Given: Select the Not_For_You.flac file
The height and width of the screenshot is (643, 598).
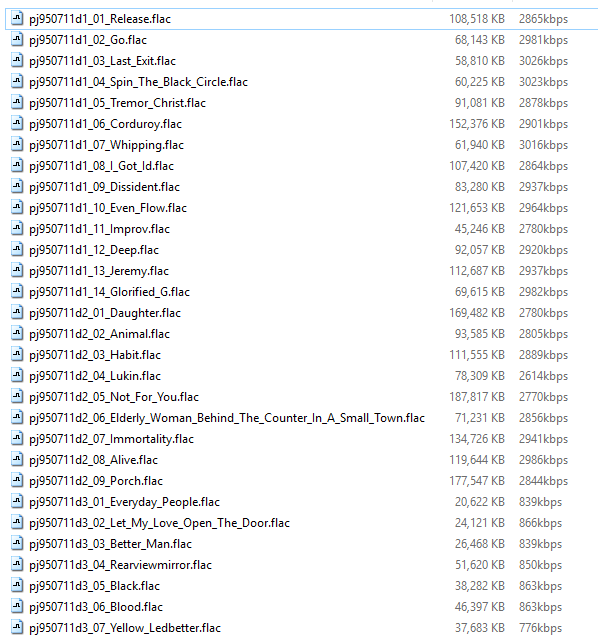Looking at the screenshot, I should point(114,397).
